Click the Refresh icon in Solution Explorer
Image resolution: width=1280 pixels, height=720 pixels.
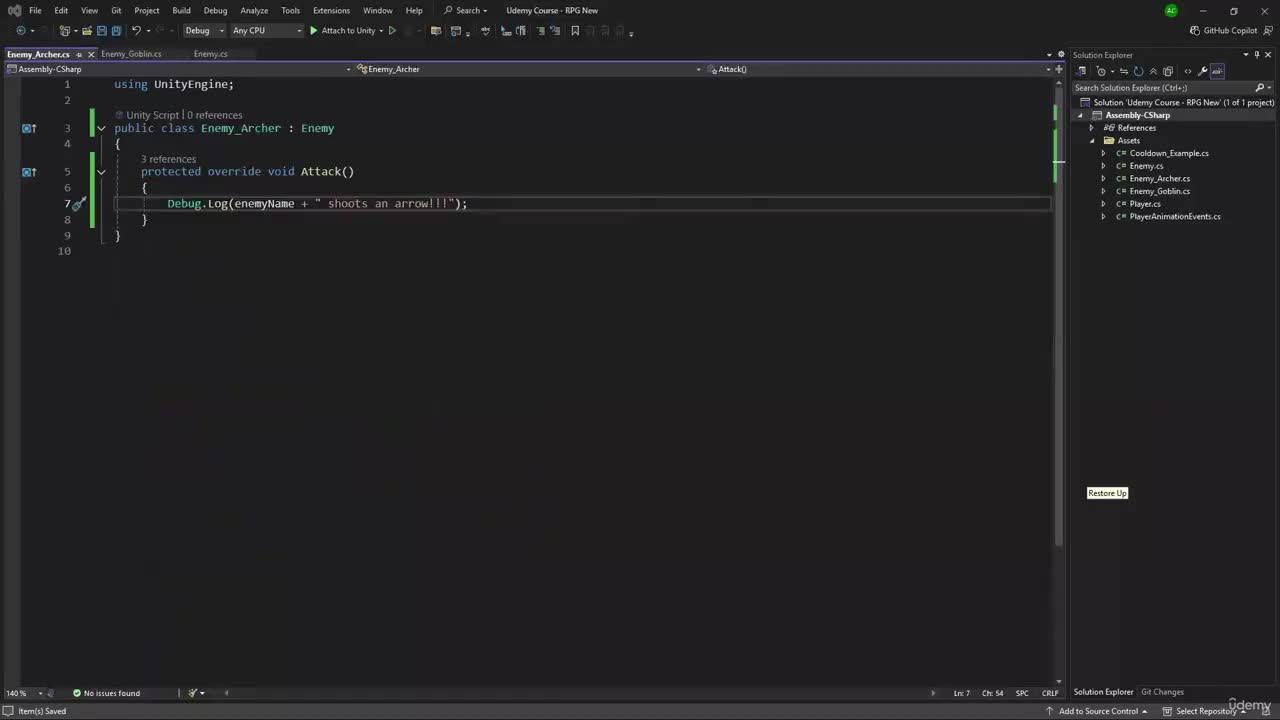coord(1138,71)
